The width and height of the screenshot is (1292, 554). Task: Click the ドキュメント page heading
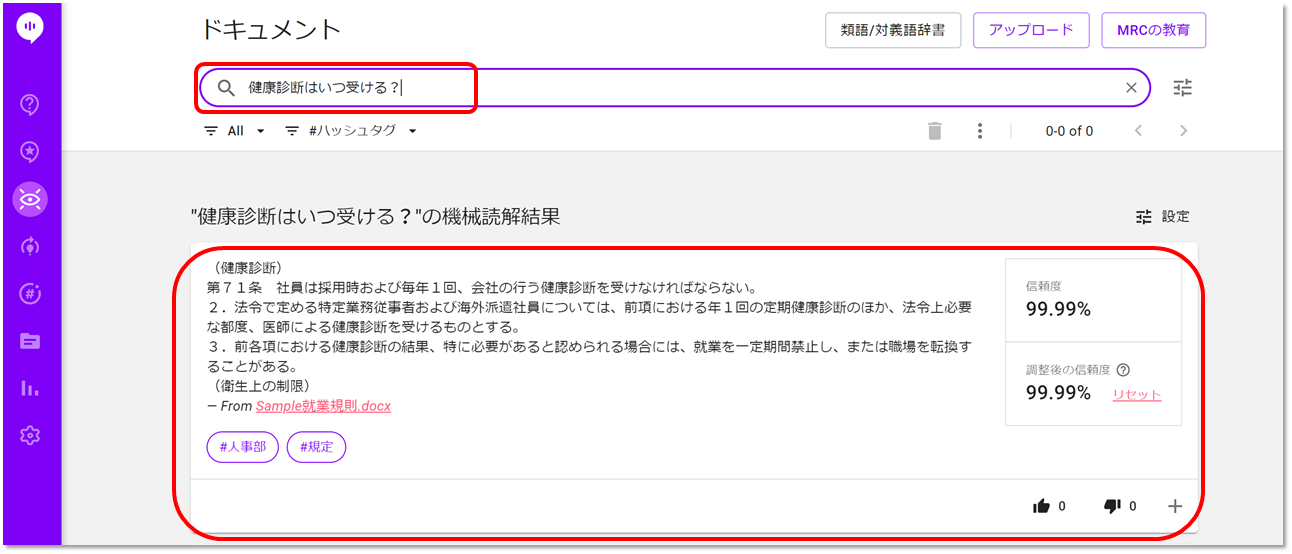pyautogui.click(x=271, y=29)
